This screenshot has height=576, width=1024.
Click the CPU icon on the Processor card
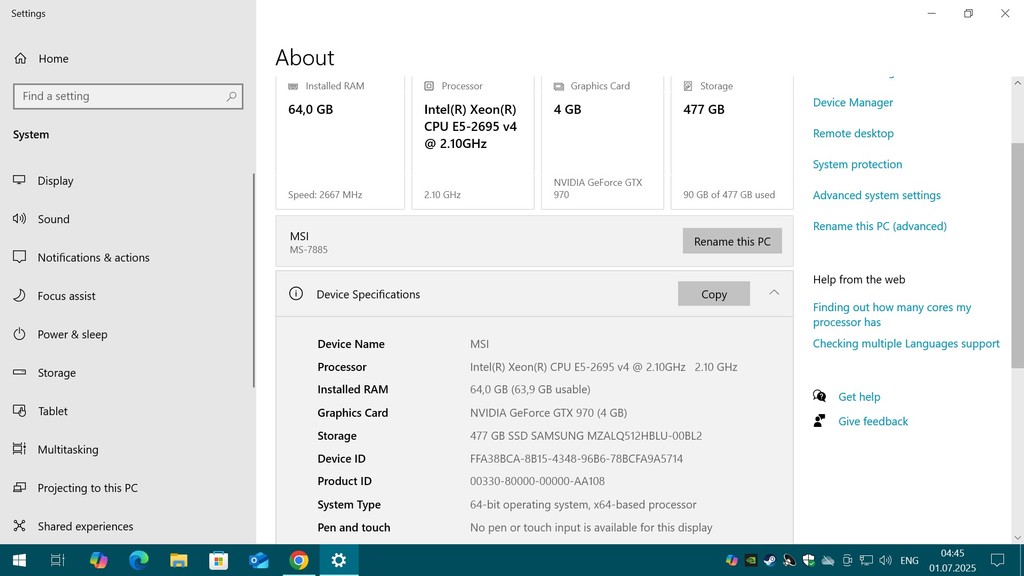pyautogui.click(x=429, y=86)
